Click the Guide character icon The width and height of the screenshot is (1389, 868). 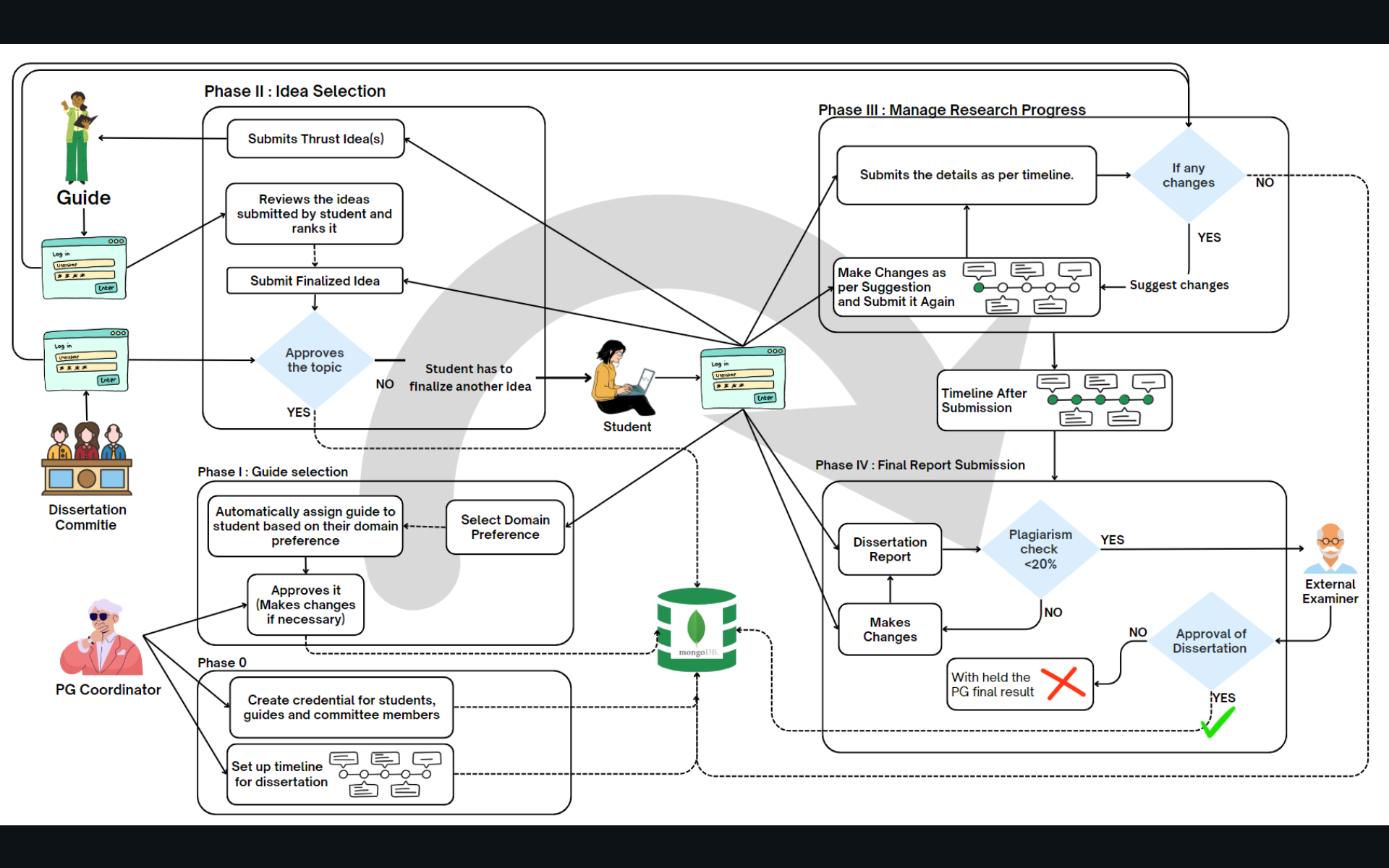(x=78, y=137)
